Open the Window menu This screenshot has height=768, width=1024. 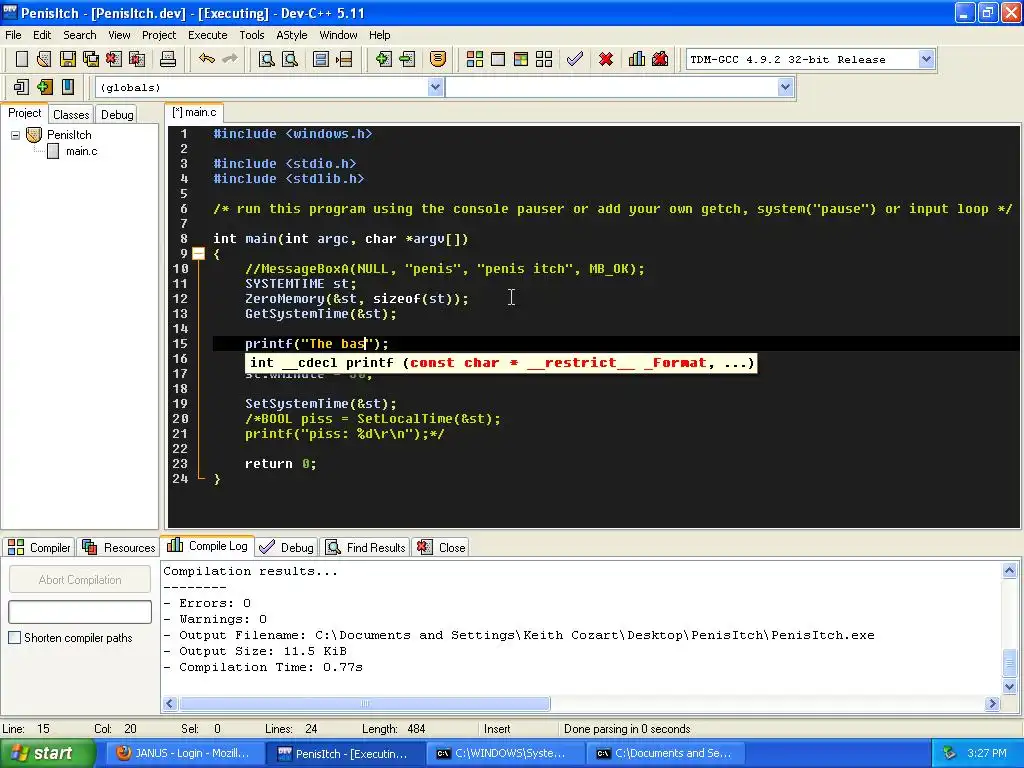pyautogui.click(x=338, y=35)
